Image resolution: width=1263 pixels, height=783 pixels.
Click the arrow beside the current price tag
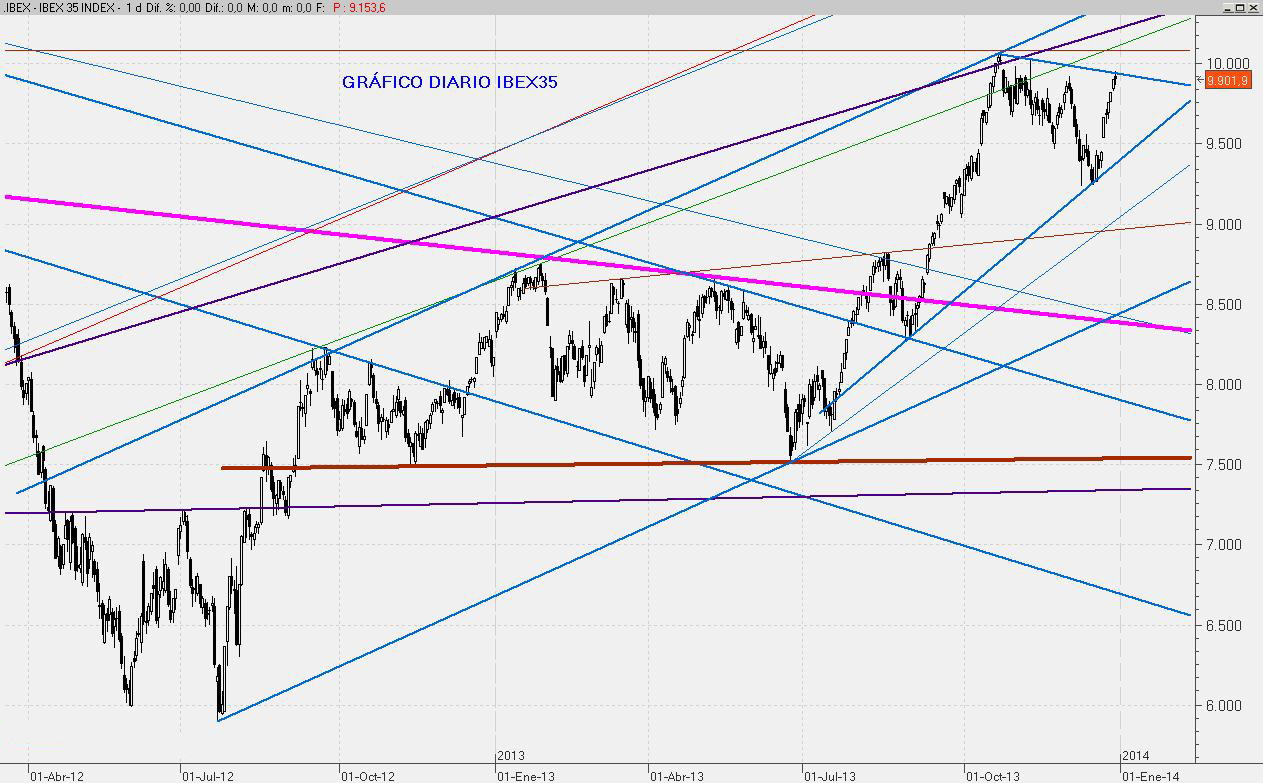[1200, 79]
